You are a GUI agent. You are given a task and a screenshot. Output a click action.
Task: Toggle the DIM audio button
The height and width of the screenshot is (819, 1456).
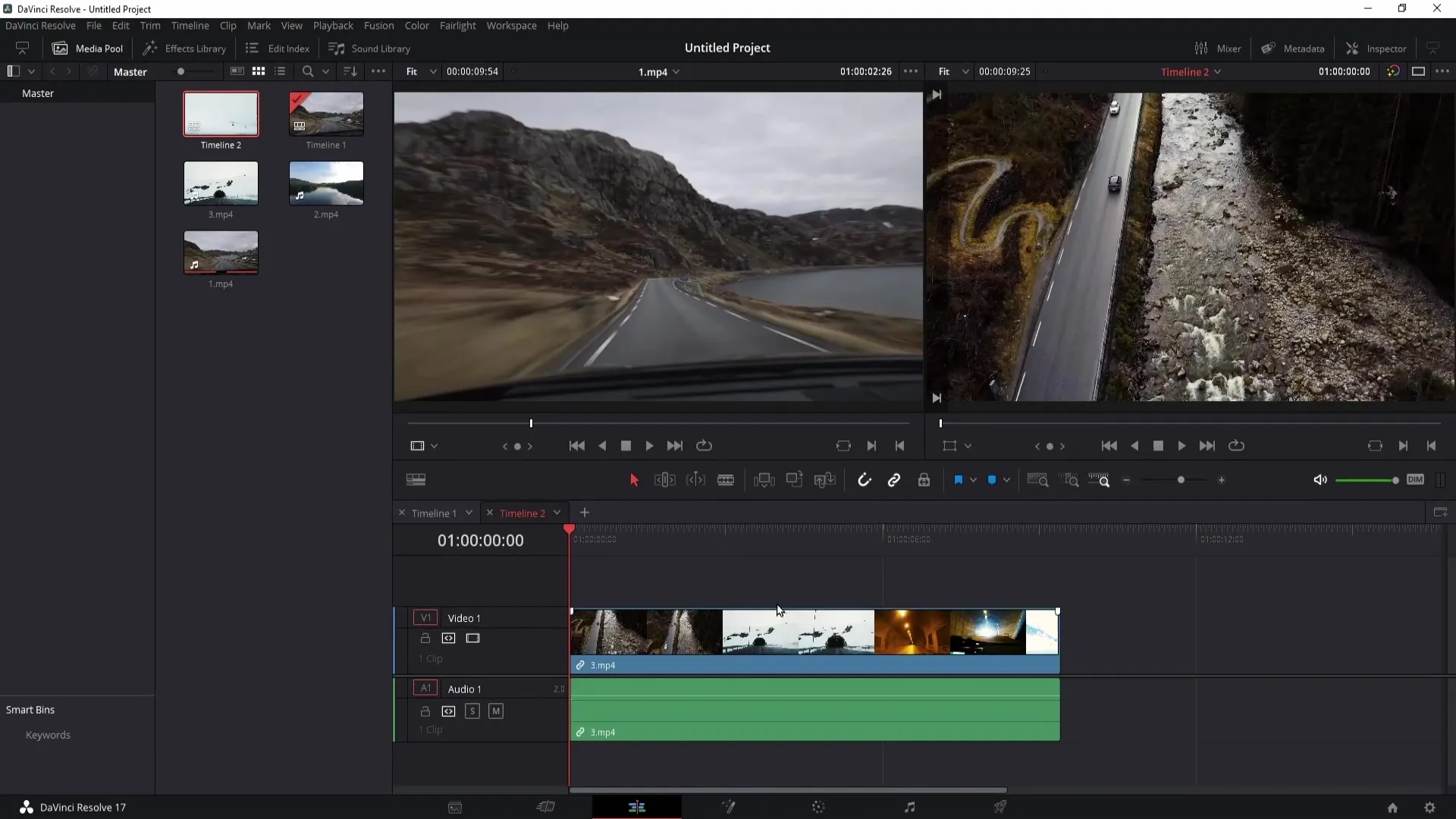point(1415,479)
